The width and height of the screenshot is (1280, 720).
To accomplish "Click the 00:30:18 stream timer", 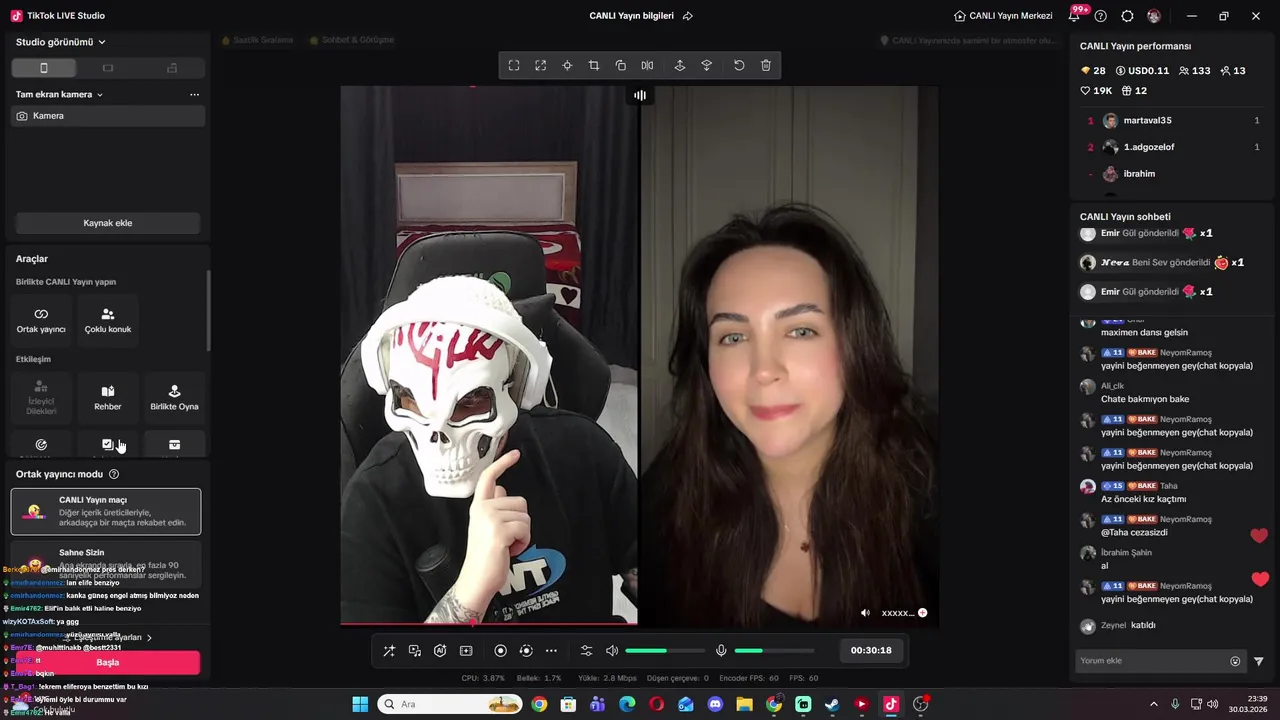I will 871,650.
